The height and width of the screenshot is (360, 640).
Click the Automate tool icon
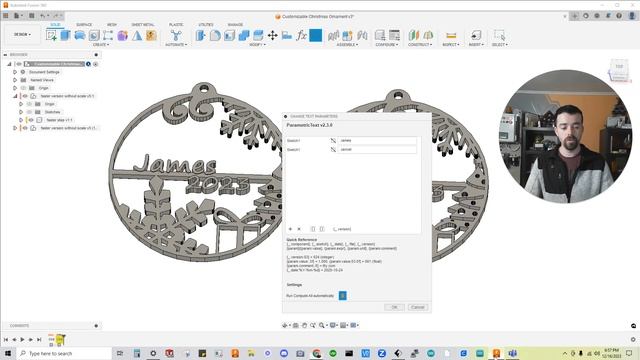click(176, 36)
